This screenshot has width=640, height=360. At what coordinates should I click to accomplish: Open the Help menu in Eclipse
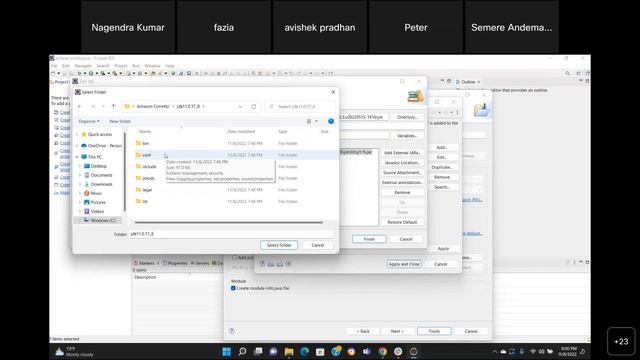coord(170,66)
